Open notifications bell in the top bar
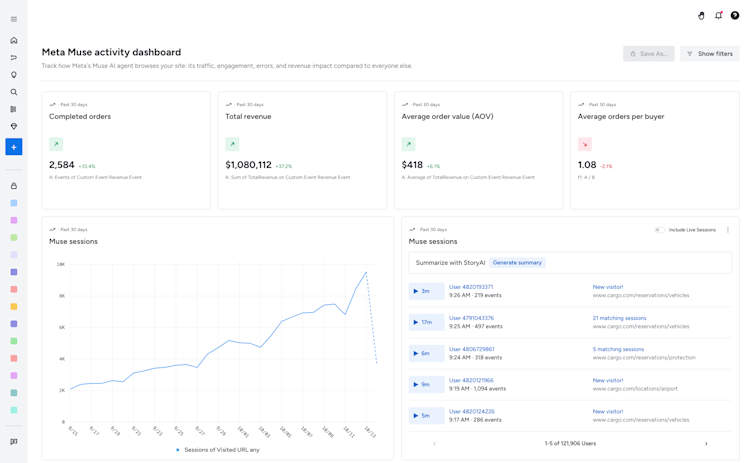 coord(718,16)
